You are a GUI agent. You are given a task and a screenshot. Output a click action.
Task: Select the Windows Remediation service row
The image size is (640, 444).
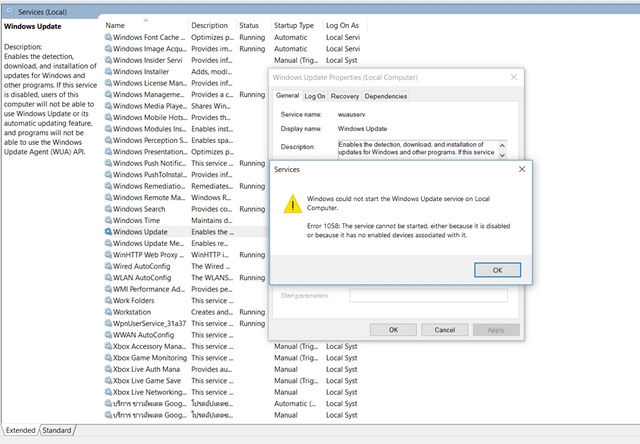185,186
